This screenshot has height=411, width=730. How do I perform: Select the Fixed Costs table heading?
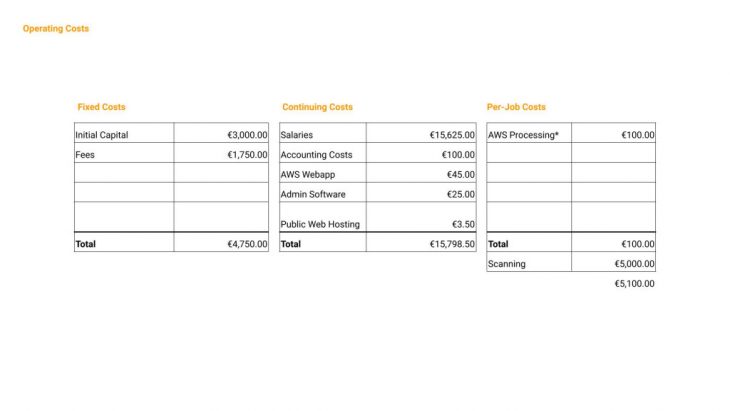[101, 107]
